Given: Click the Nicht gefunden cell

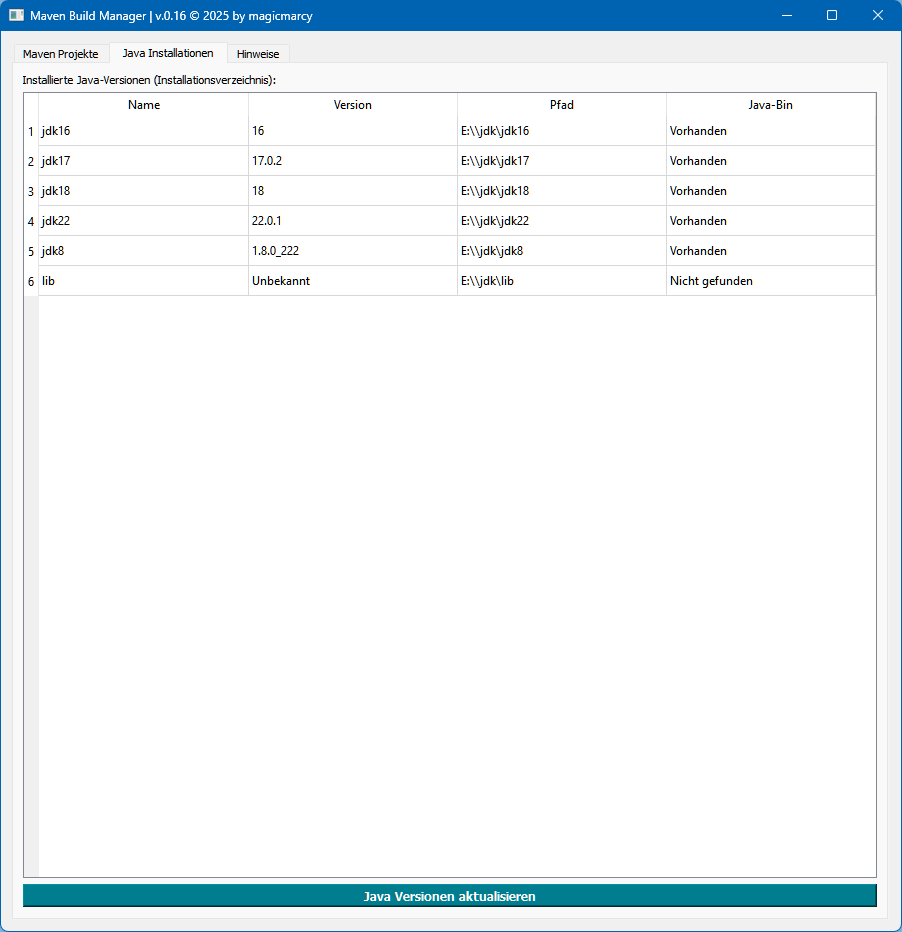Looking at the screenshot, I should pos(771,281).
